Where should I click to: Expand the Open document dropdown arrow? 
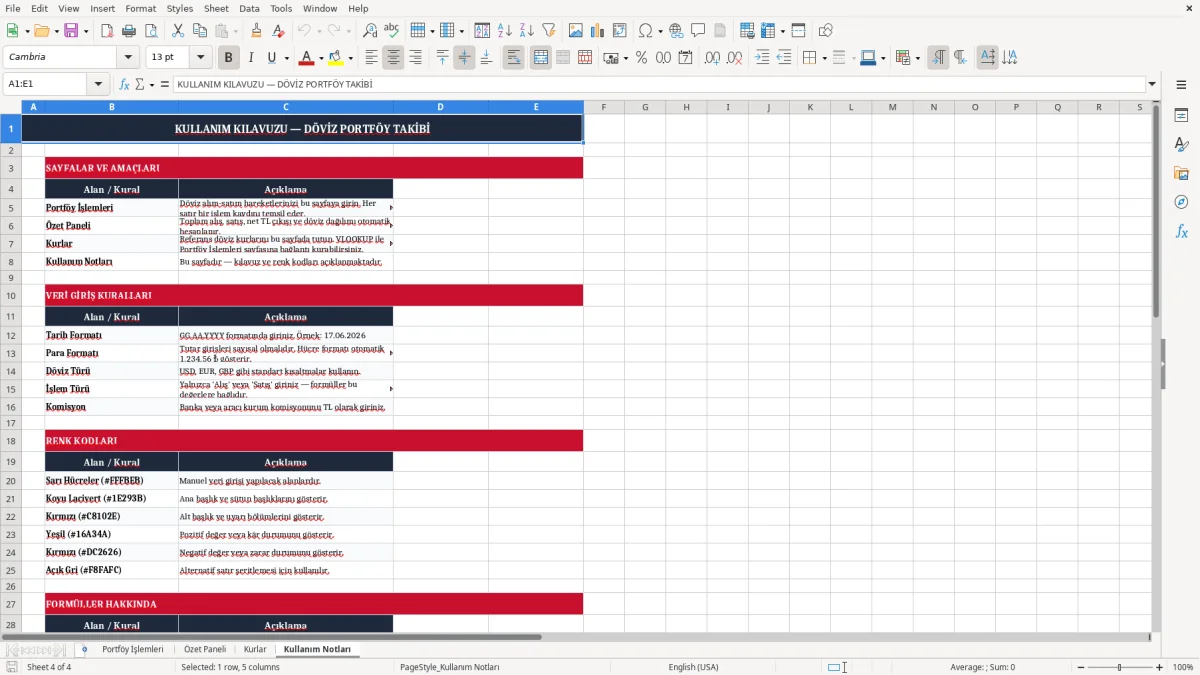56,31
